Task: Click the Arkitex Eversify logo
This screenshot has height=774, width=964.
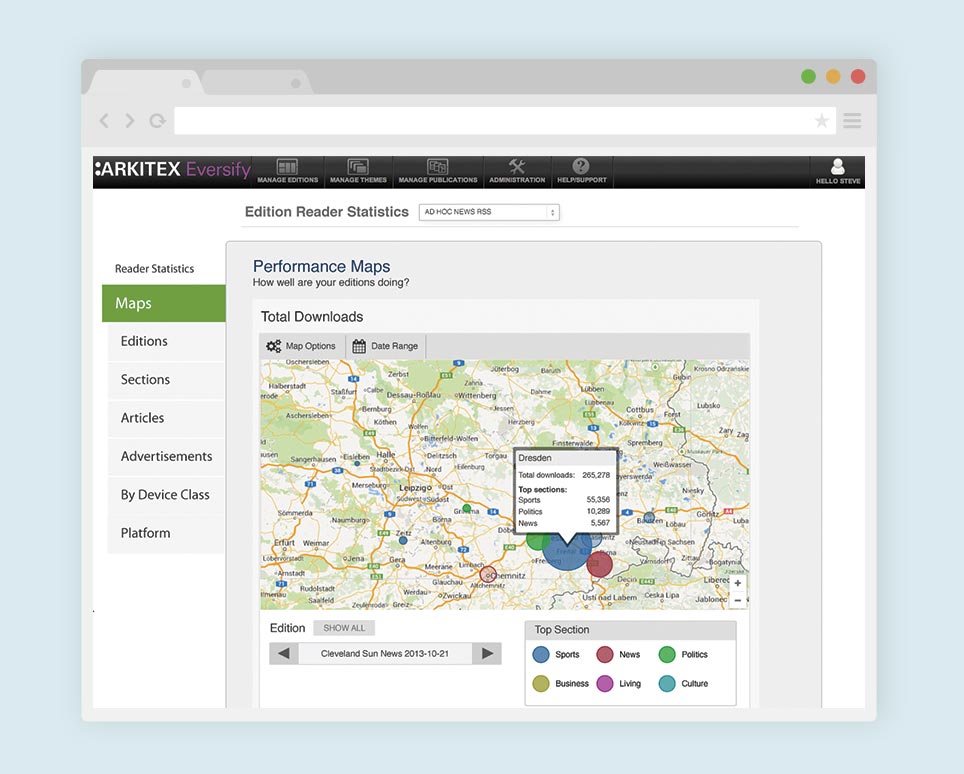Action: (173, 169)
